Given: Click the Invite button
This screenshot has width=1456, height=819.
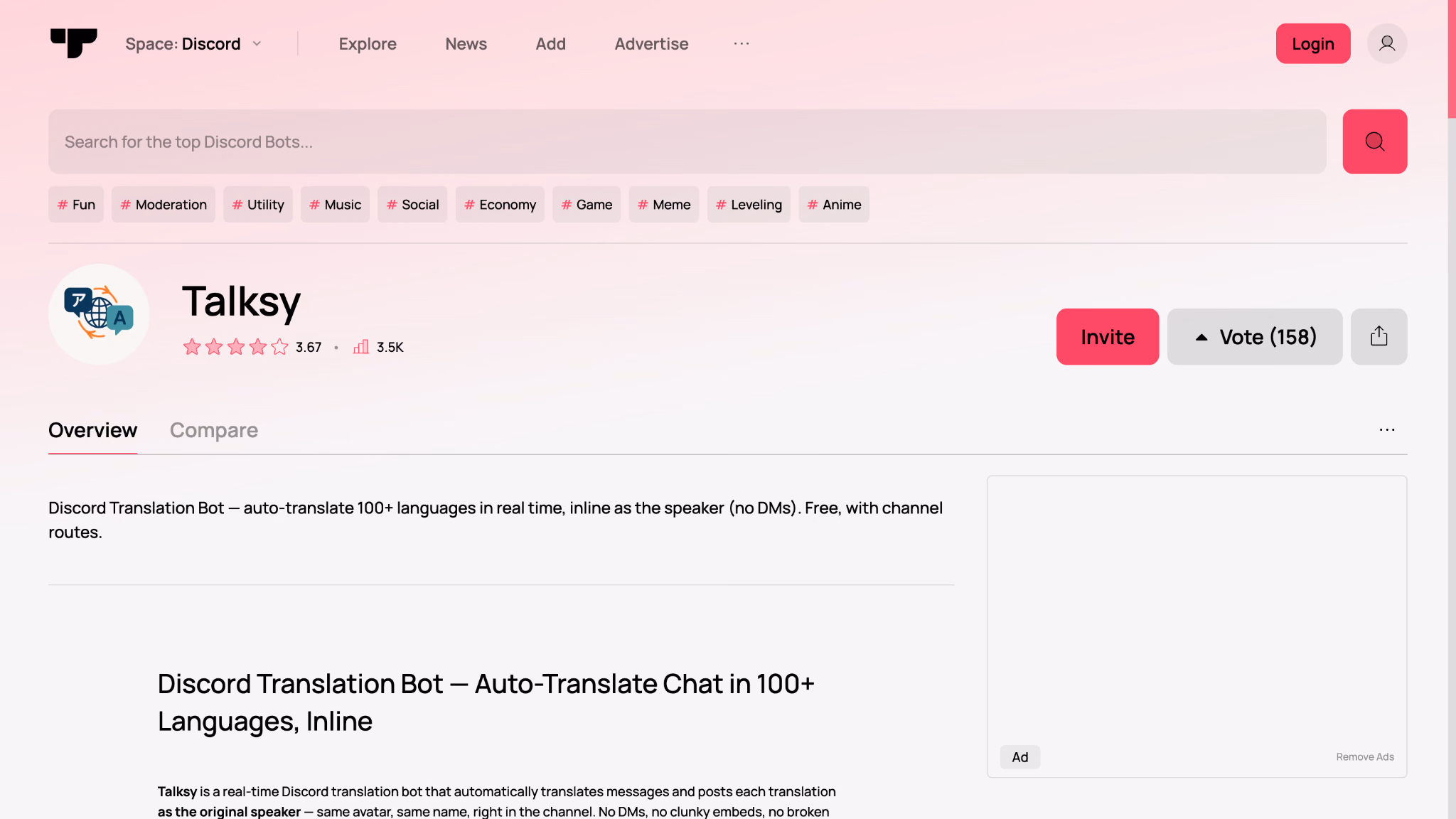Looking at the screenshot, I should pyautogui.click(x=1107, y=336).
